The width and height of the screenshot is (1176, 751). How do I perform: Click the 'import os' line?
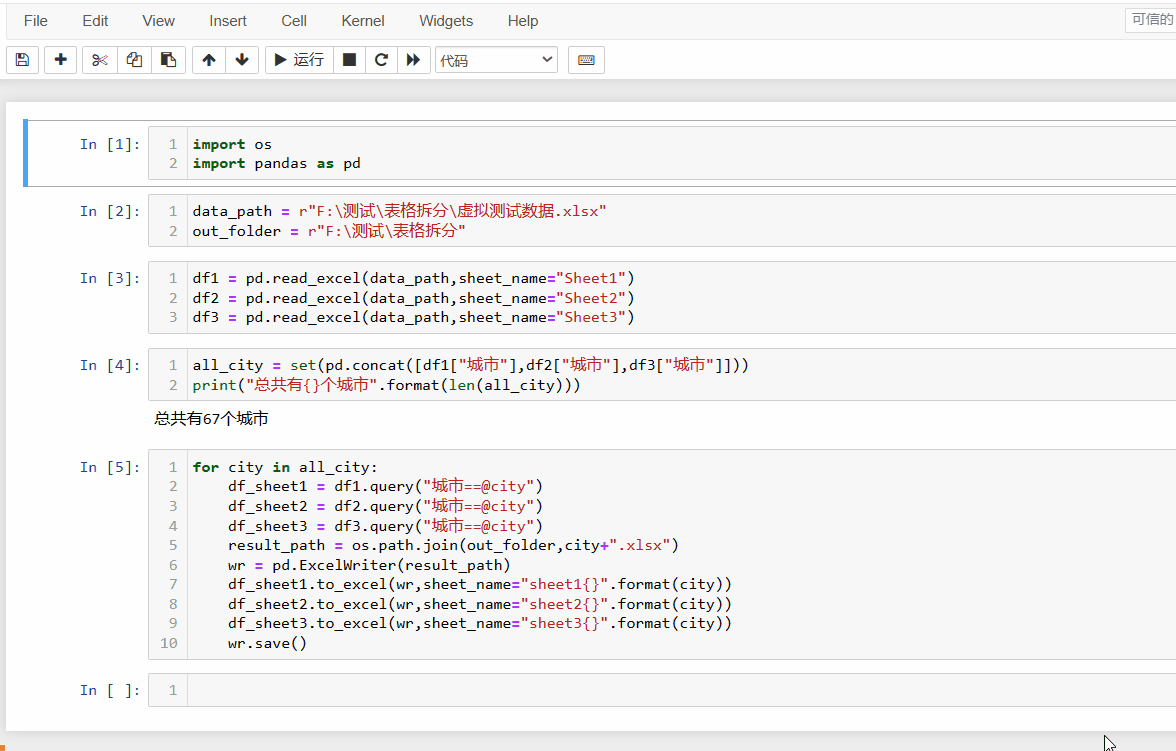click(x=232, y=144)
